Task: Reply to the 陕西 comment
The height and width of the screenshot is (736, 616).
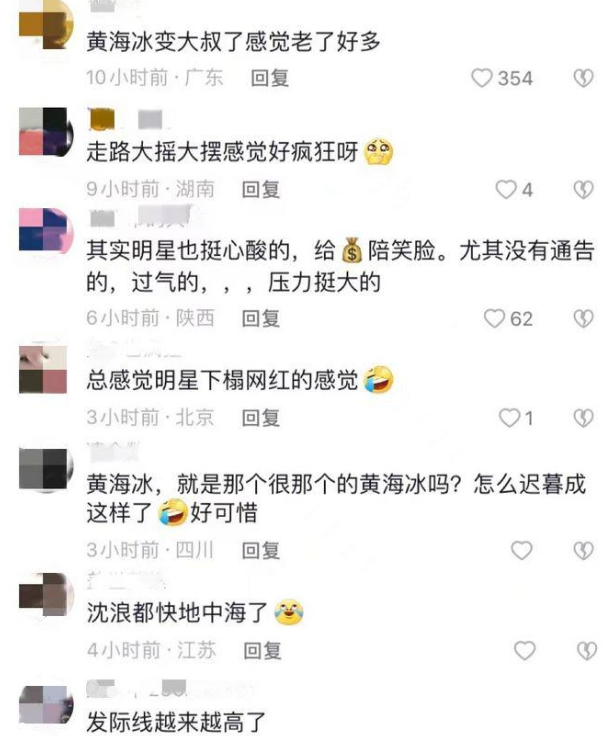Action: [261, 319]
